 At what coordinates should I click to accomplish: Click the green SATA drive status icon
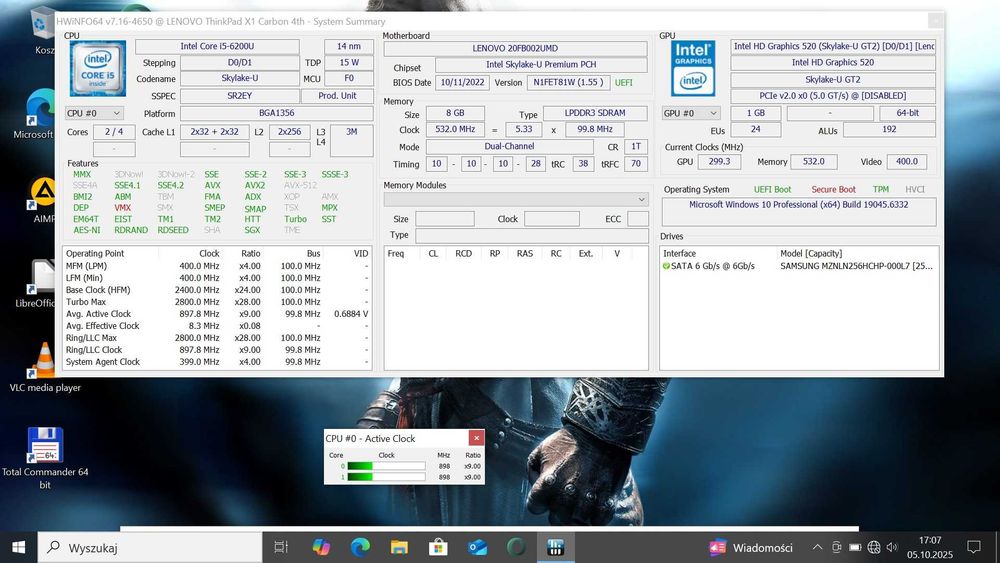[666, 266]
